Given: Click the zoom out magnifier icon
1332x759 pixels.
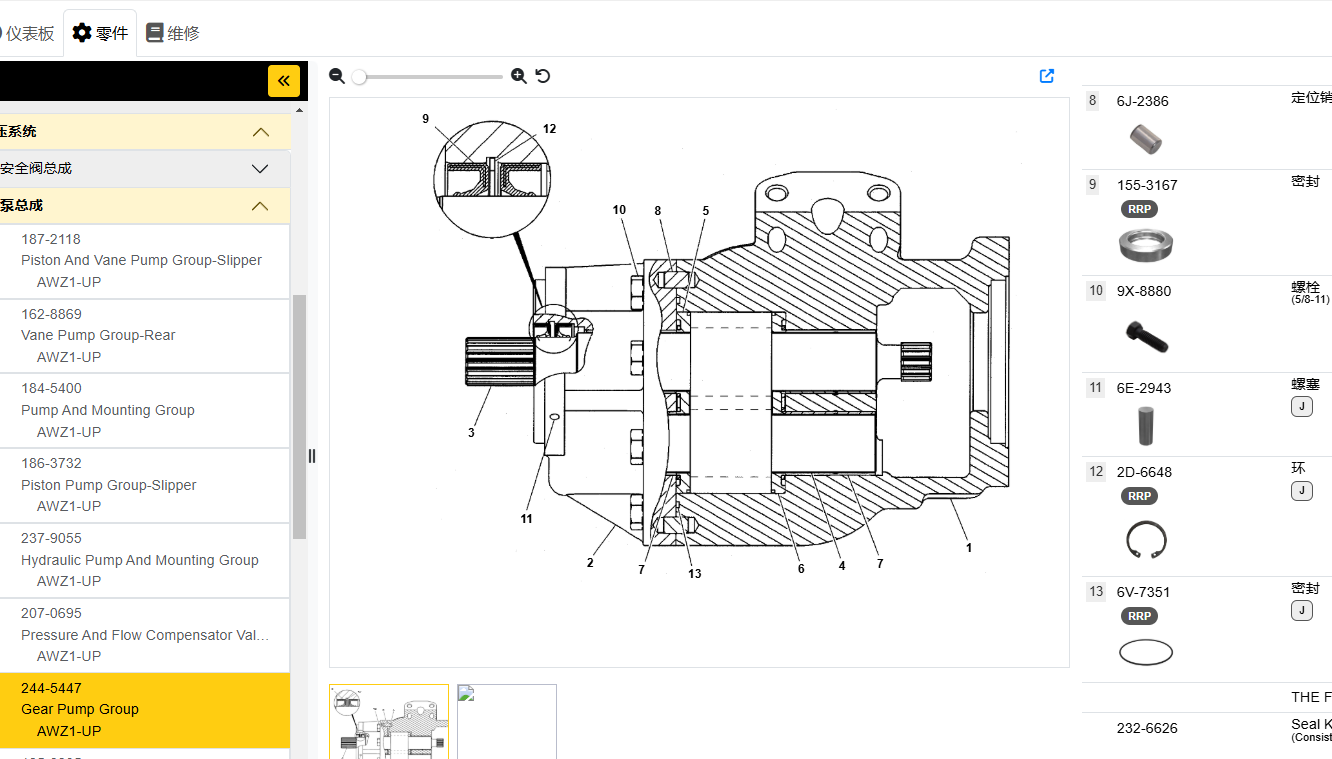Looking at the screenshot, I should tap(337, 76).
